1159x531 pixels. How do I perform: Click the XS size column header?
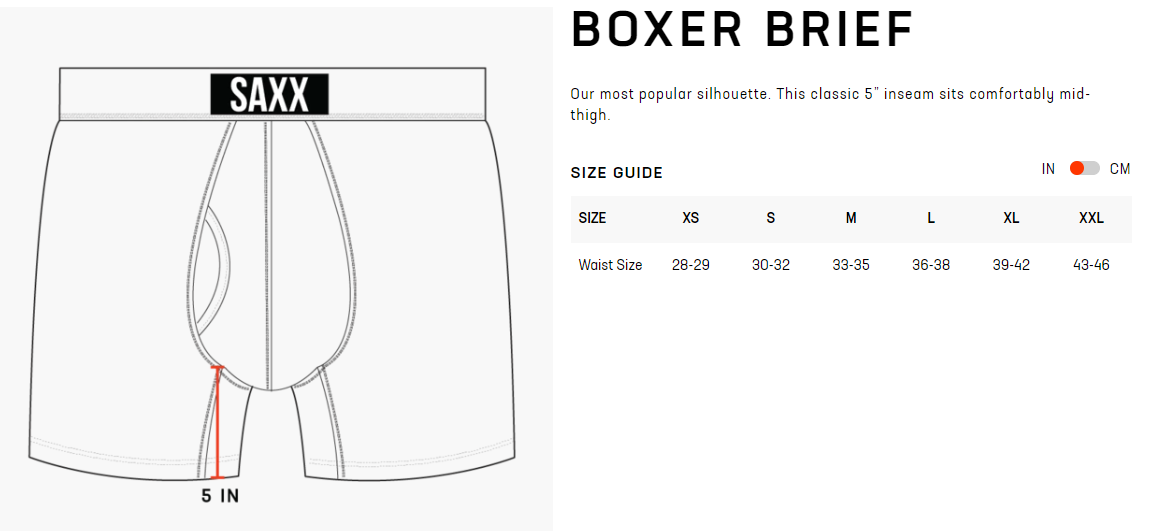[690, 218]
